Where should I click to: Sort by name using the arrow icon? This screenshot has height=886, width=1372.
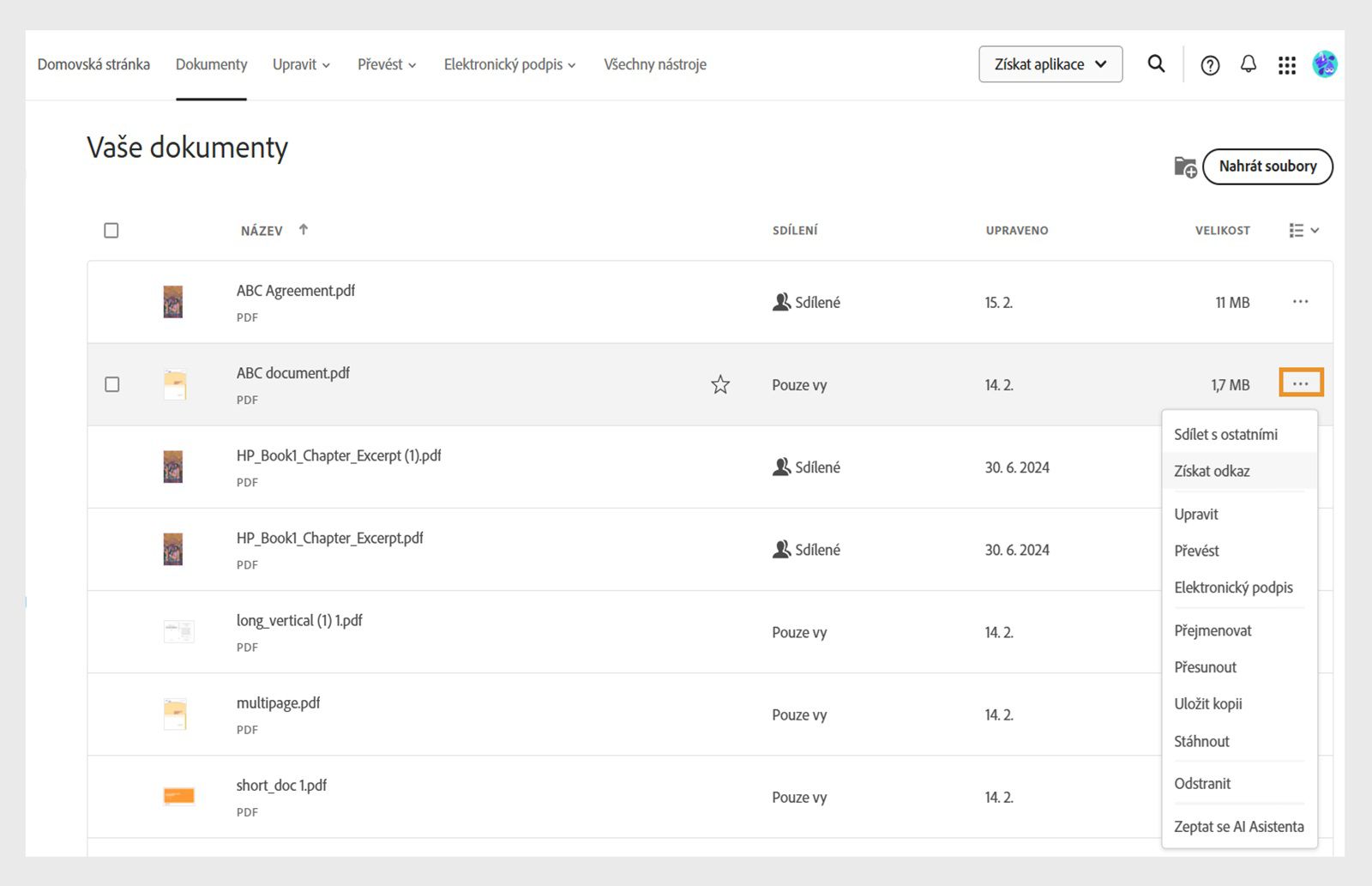coord(304,230)
